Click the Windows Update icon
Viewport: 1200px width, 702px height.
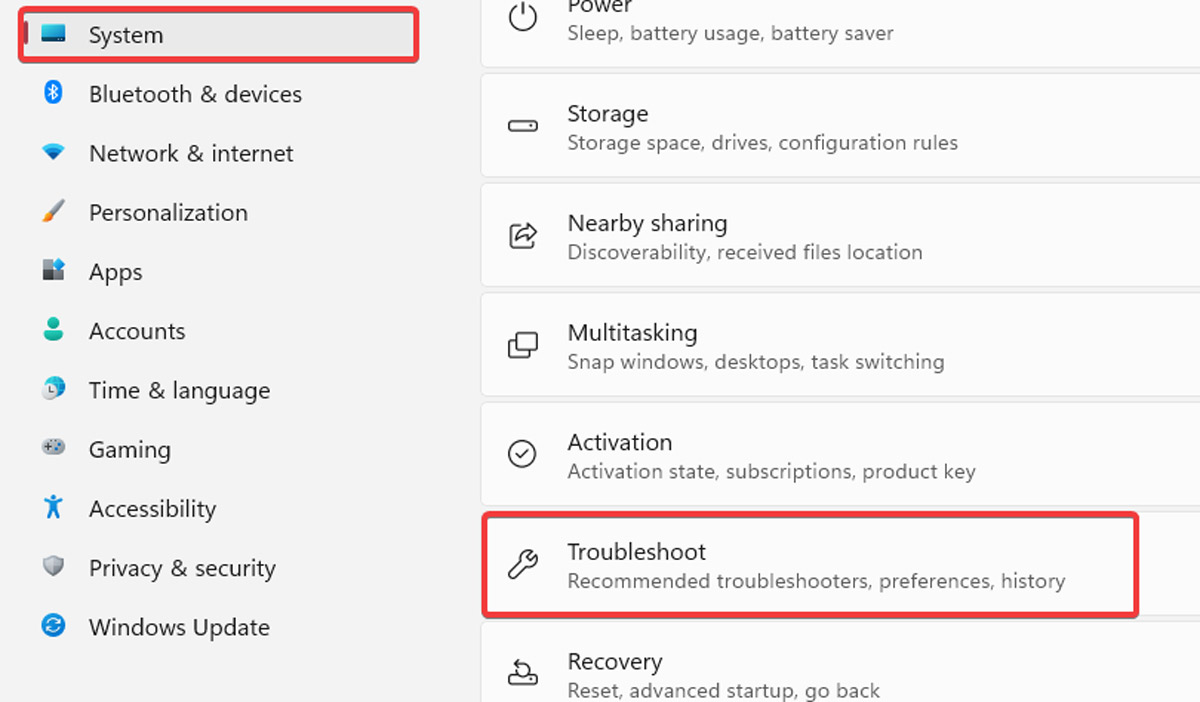point(51,627)
